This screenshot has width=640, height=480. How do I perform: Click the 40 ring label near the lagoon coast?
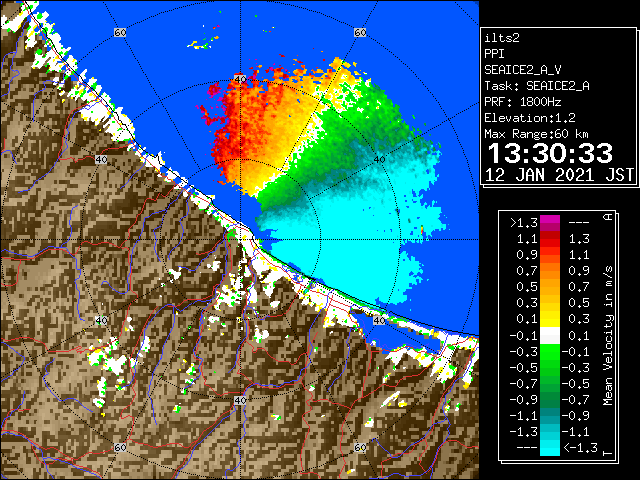click(x=380, y=320)
